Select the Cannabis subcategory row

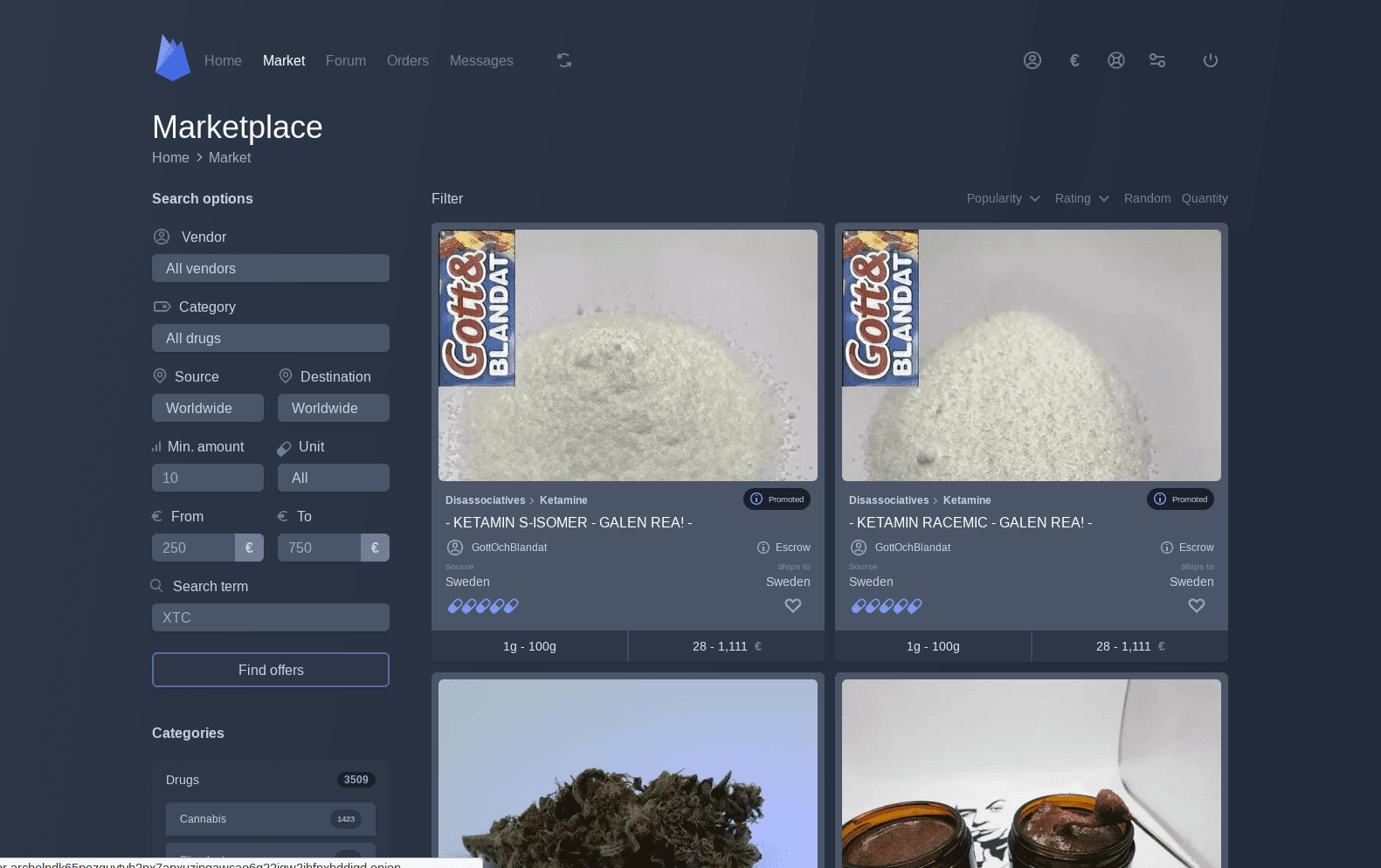tap(271, 819)
